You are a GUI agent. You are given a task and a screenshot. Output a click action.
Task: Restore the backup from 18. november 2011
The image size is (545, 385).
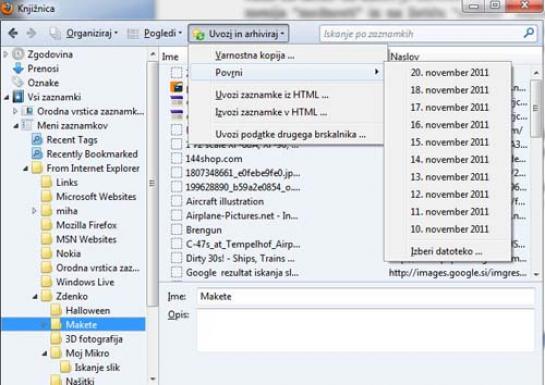[449, 90]
